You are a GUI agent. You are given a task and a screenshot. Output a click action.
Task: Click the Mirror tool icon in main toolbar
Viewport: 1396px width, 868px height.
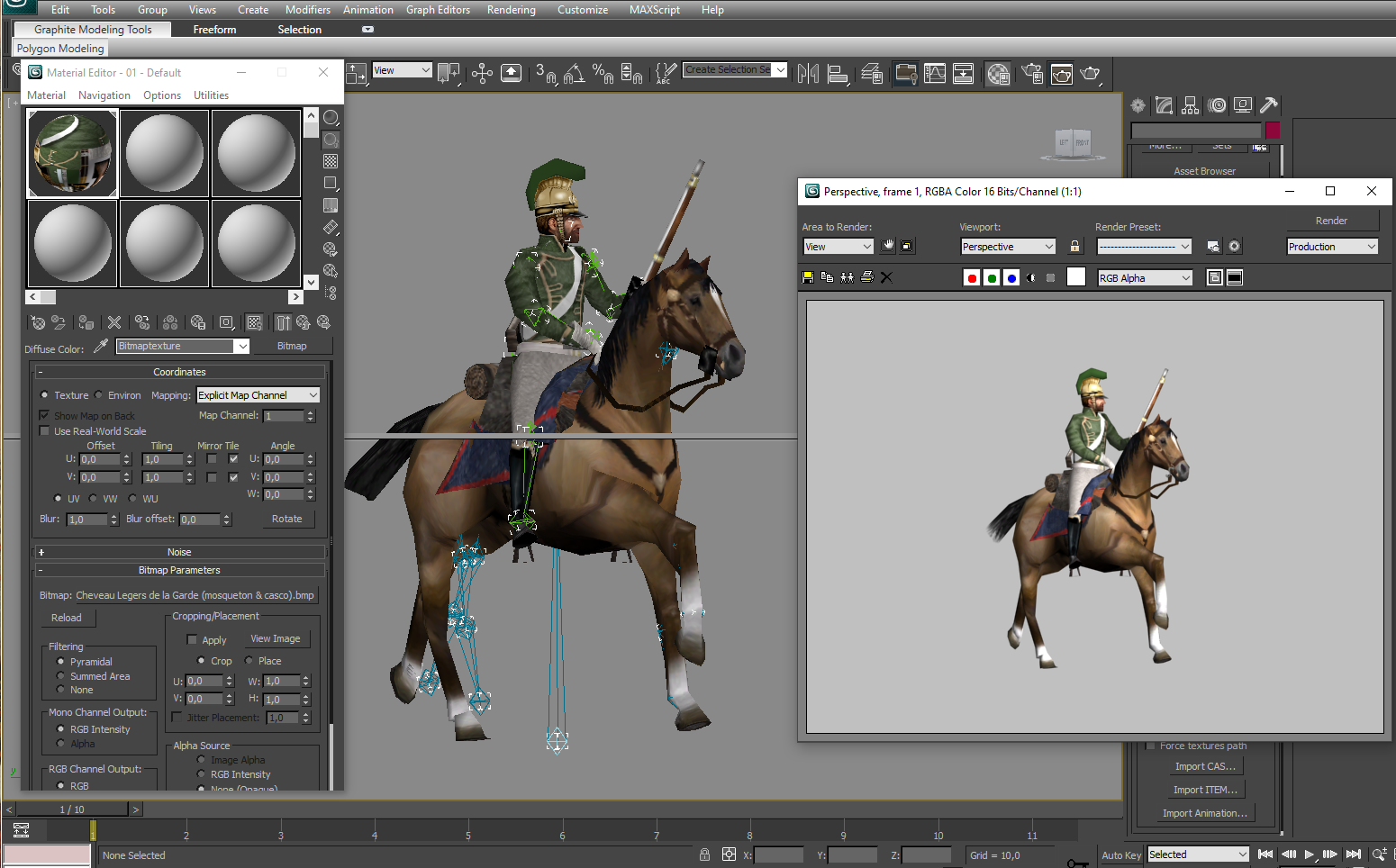tap(808, 74)
